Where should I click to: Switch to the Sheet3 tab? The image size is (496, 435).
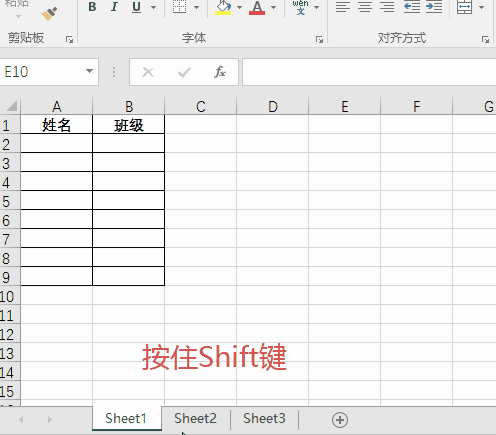tap(264, 418)
